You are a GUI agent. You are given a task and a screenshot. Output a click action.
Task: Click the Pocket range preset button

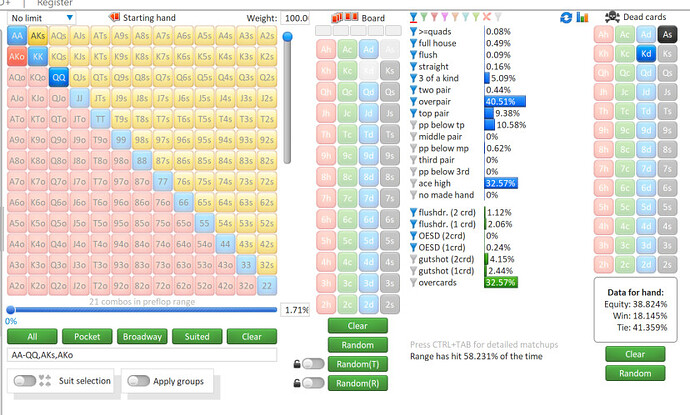[x=87, y=337]
